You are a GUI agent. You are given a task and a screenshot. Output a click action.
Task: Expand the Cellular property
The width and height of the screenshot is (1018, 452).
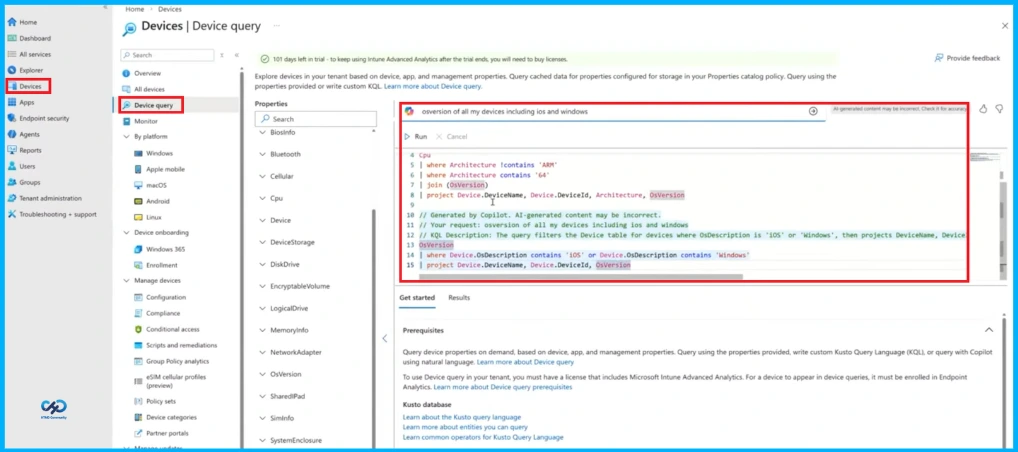point(262,176)
